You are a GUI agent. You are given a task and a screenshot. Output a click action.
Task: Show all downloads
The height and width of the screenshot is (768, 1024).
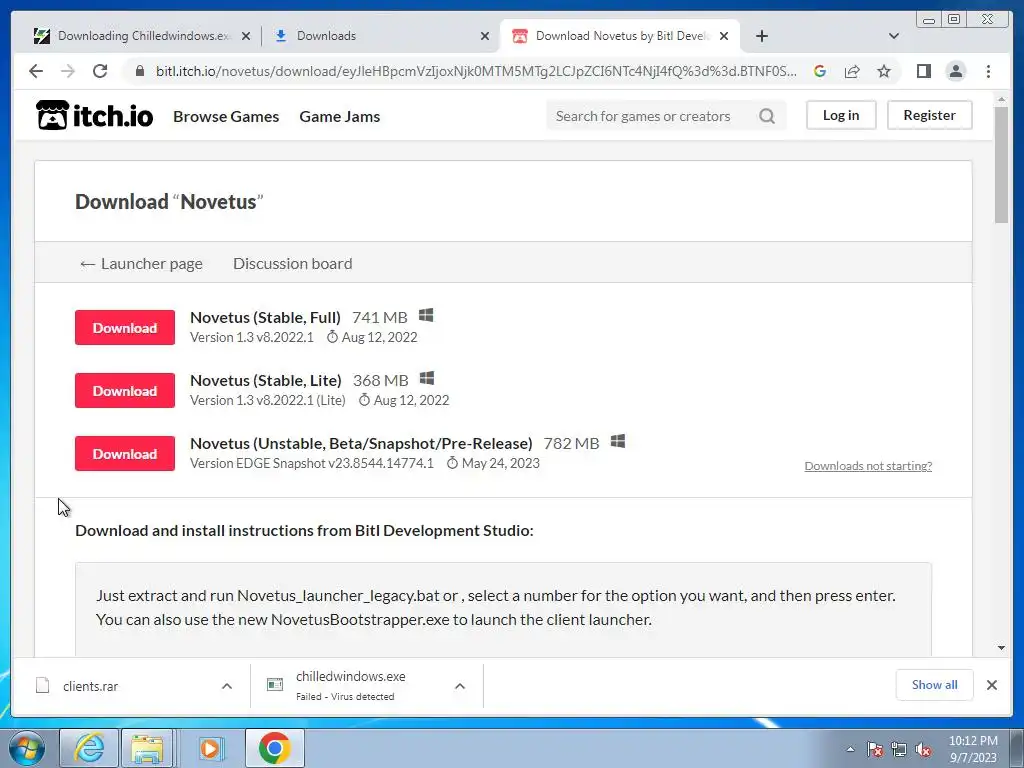[x=935, y=684]
